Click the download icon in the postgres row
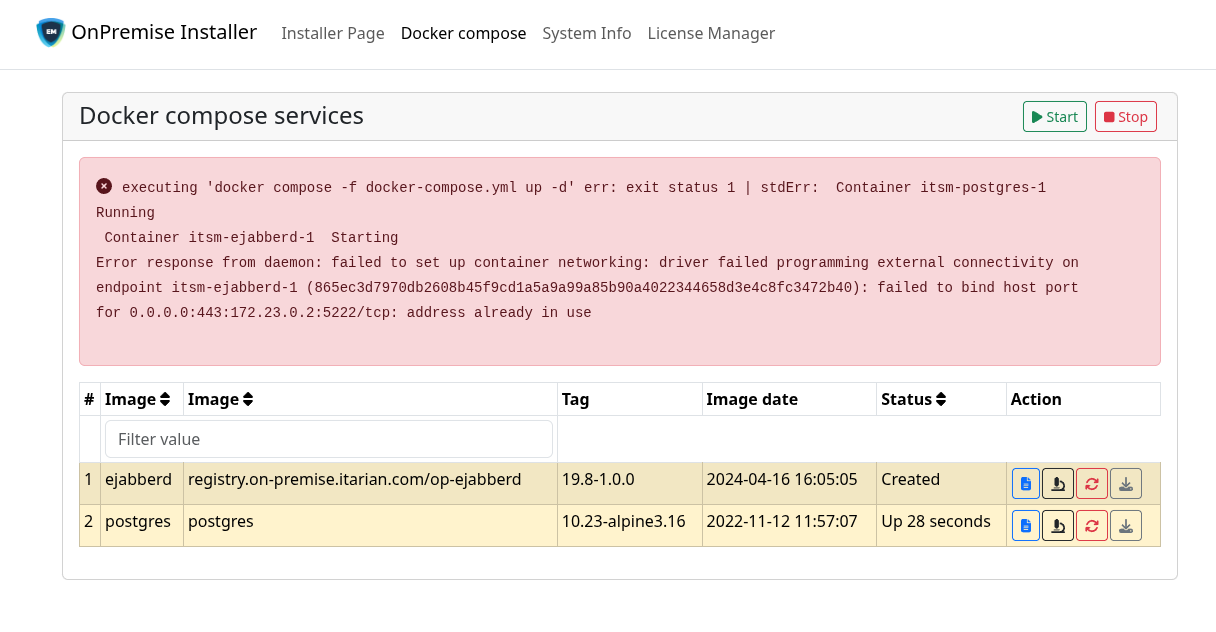This screenshot has height=632, width=1216. 1126,525
